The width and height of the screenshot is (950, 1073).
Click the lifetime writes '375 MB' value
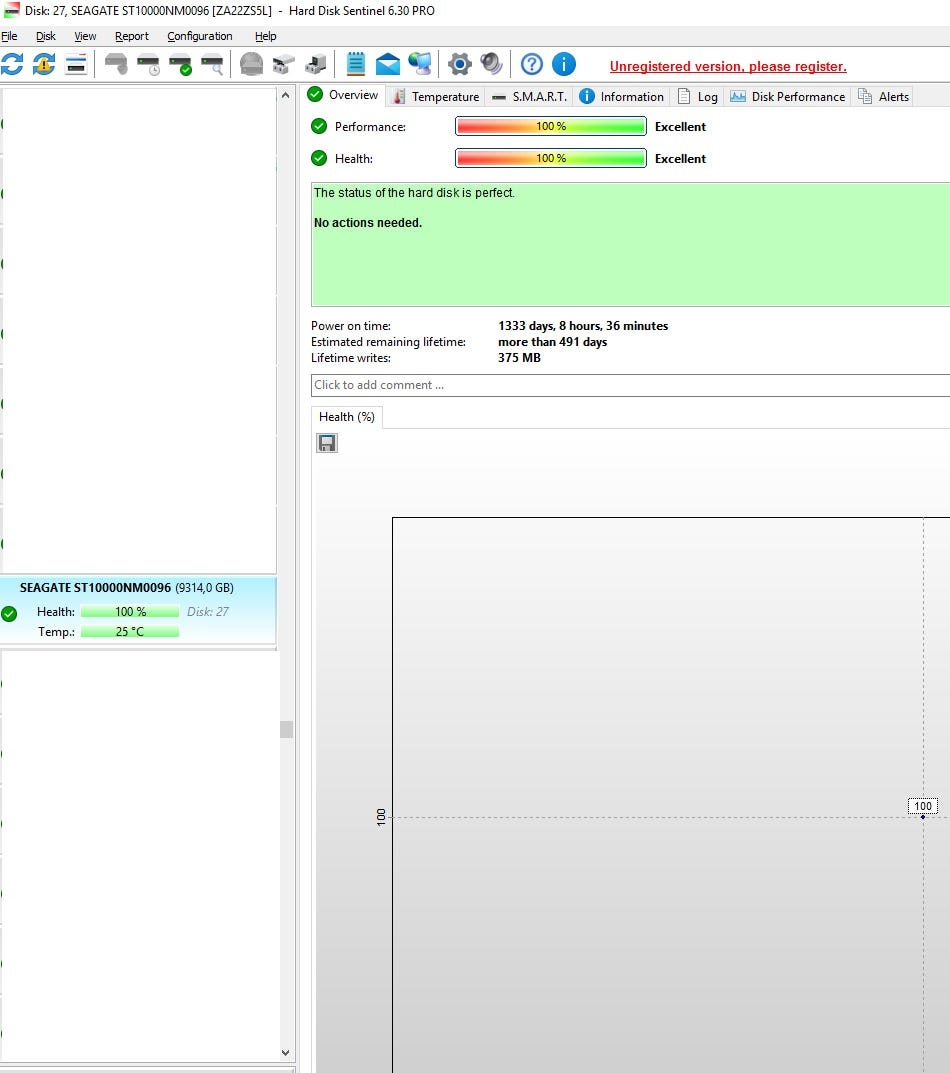click(519, 358)
